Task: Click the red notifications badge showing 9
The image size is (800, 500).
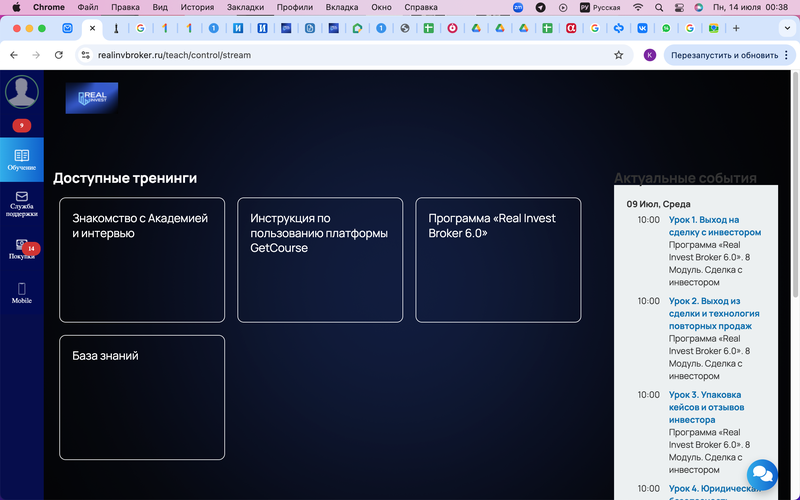Action: [21, 126]
